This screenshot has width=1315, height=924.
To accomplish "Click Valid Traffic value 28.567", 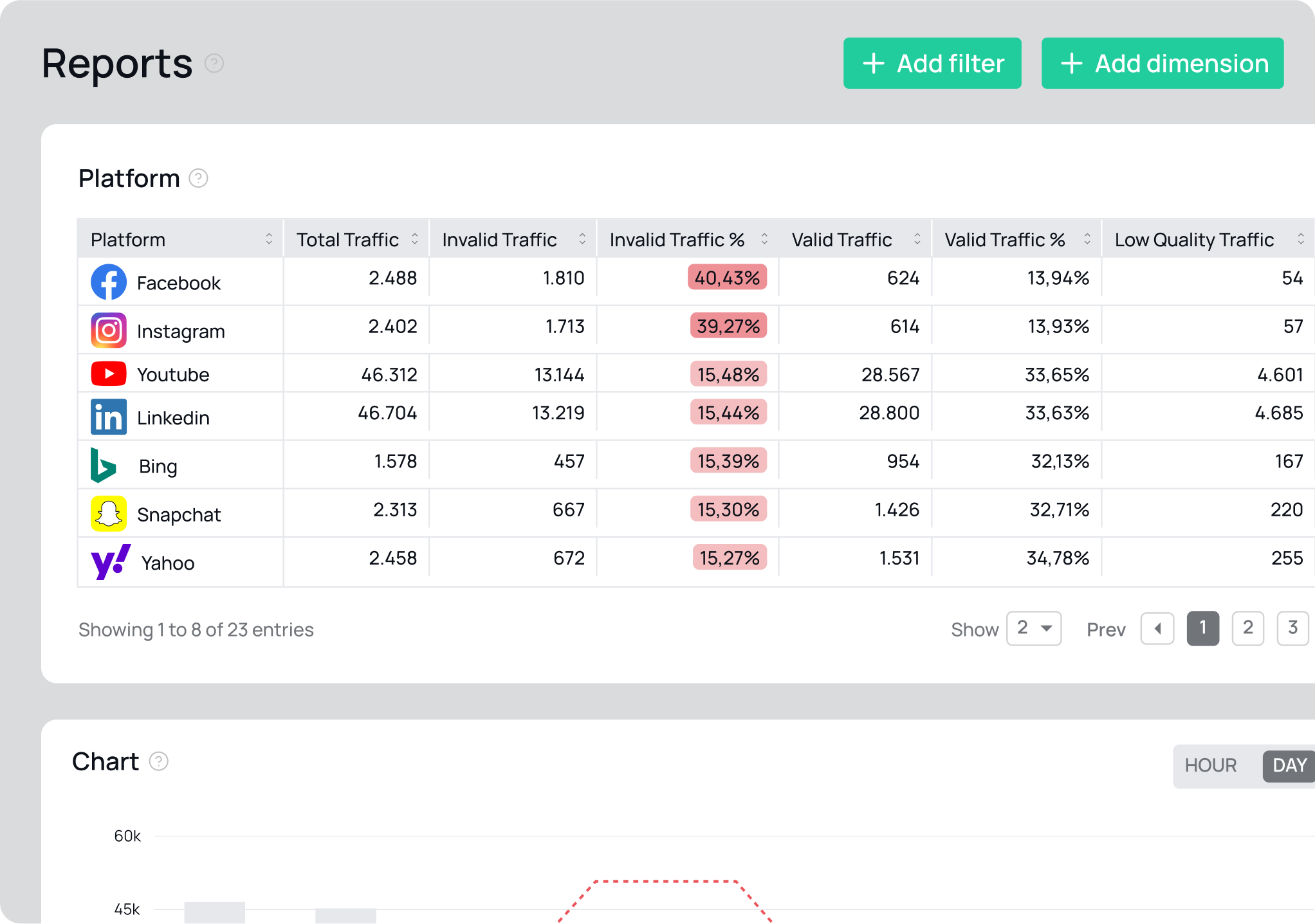I will coord(890,374).
